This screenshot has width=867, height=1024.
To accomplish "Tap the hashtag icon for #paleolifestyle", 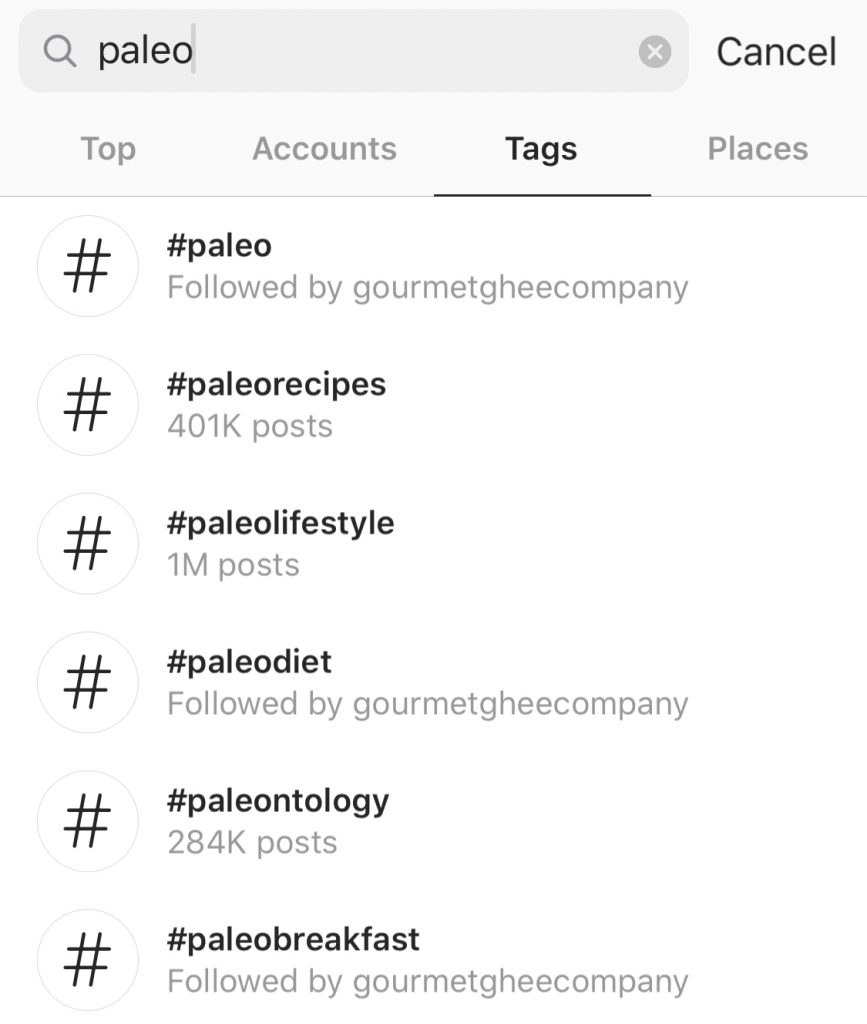I will click(87, 543).
